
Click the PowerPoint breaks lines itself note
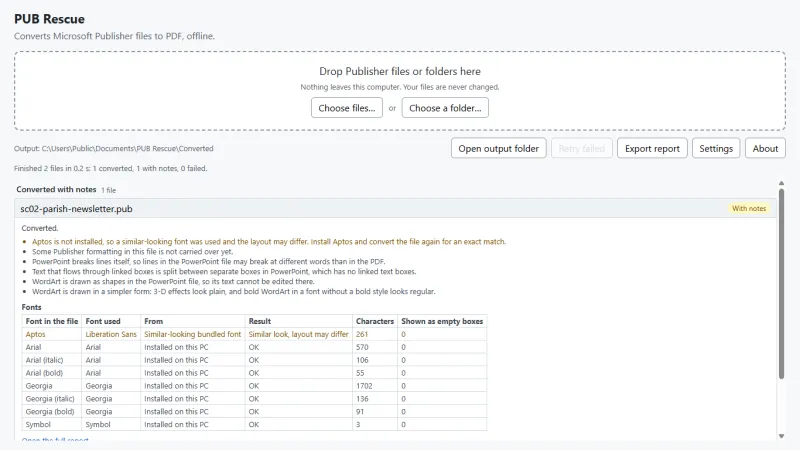209,261
